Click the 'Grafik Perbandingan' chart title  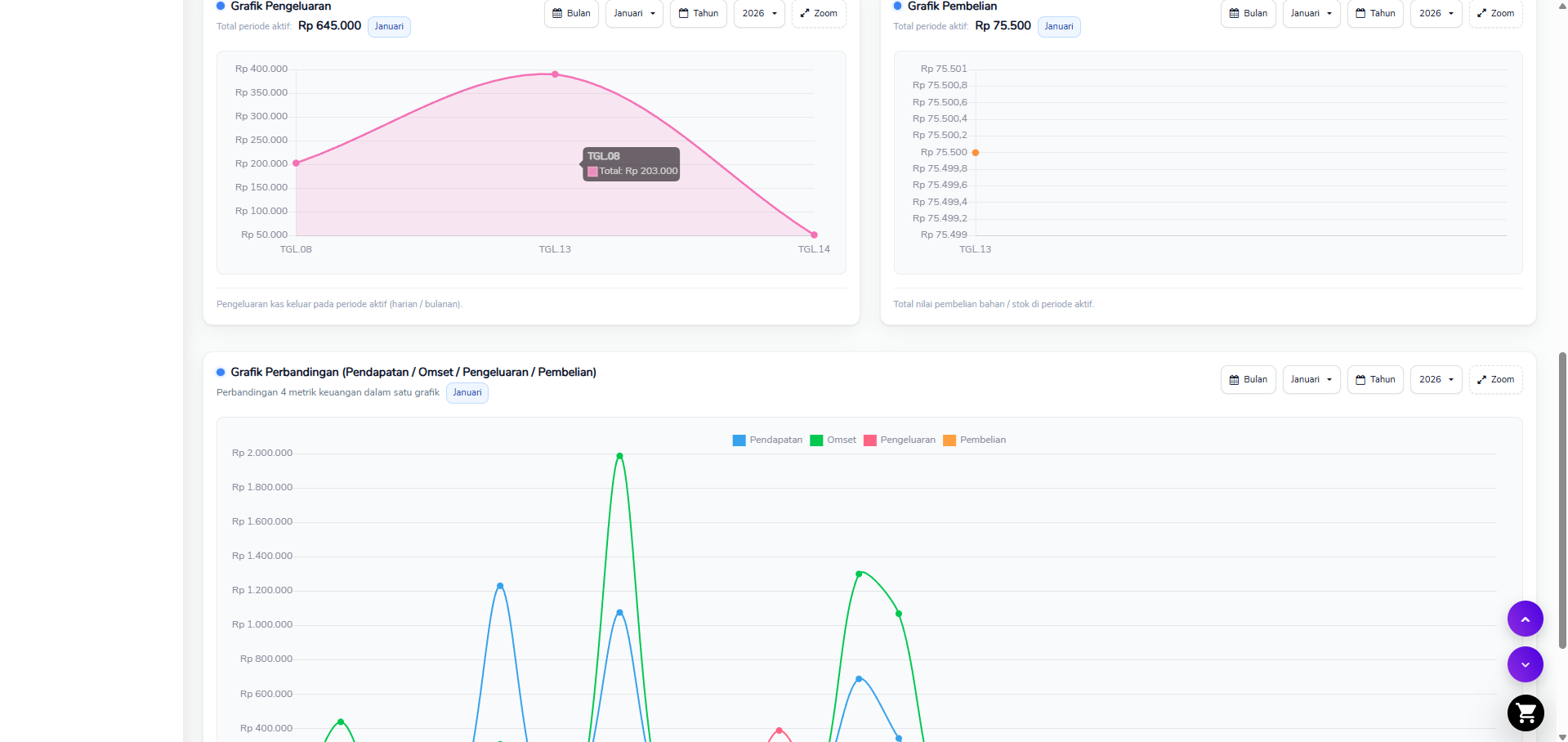413,372
